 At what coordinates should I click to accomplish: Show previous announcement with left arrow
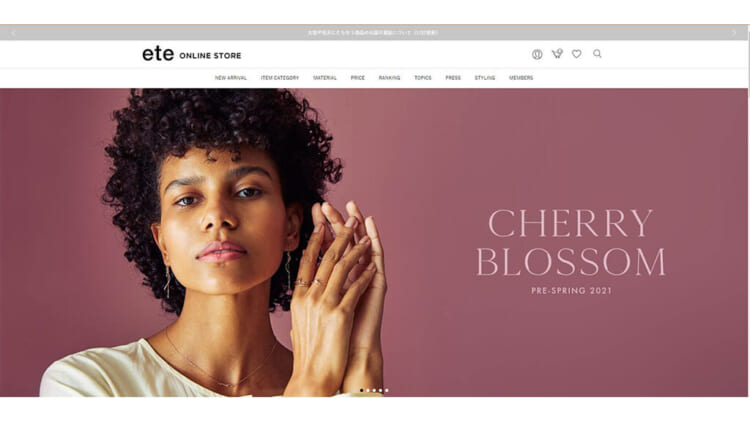[x=13, y=33]
